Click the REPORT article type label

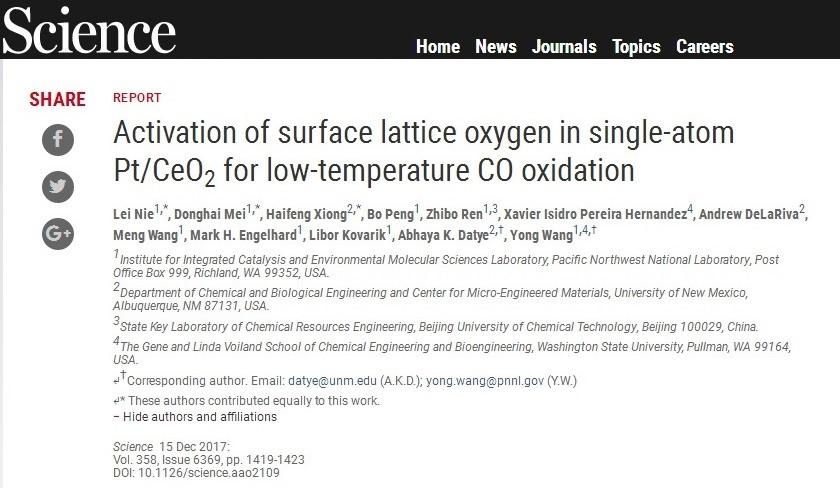click(x=137, y=98)
